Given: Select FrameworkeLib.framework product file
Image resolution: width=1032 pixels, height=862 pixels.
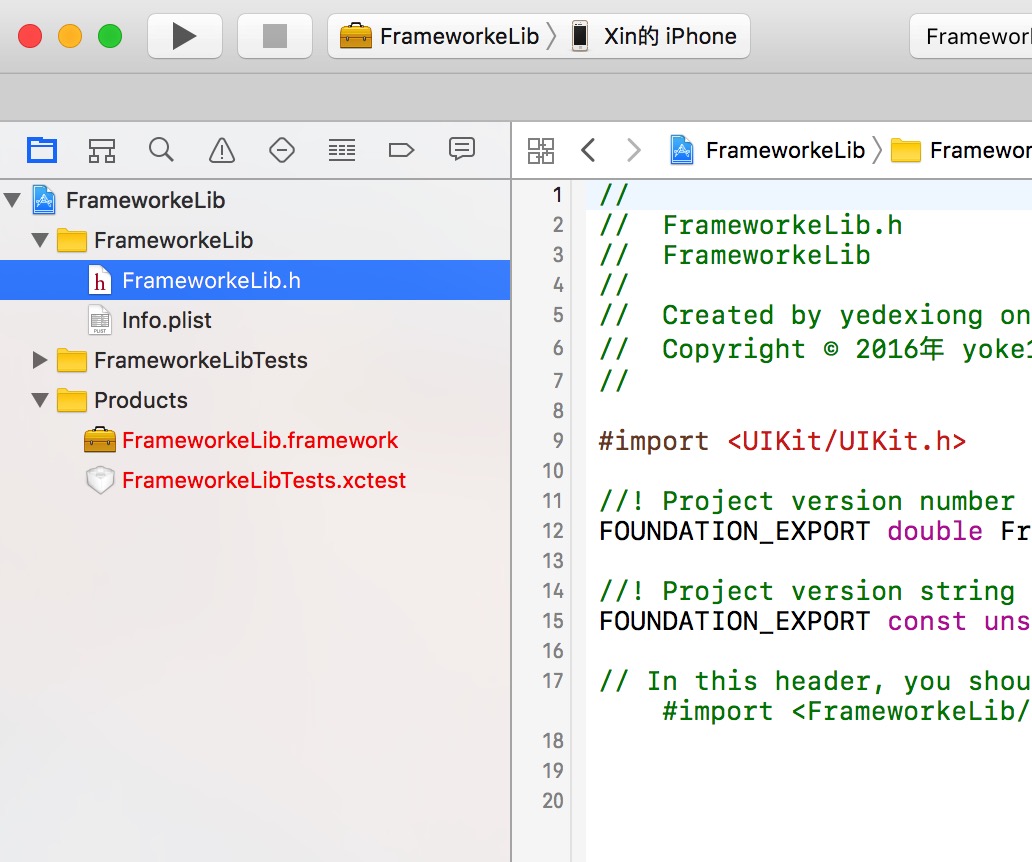Looking at the screenshot, I should click(x=259, y=440).
